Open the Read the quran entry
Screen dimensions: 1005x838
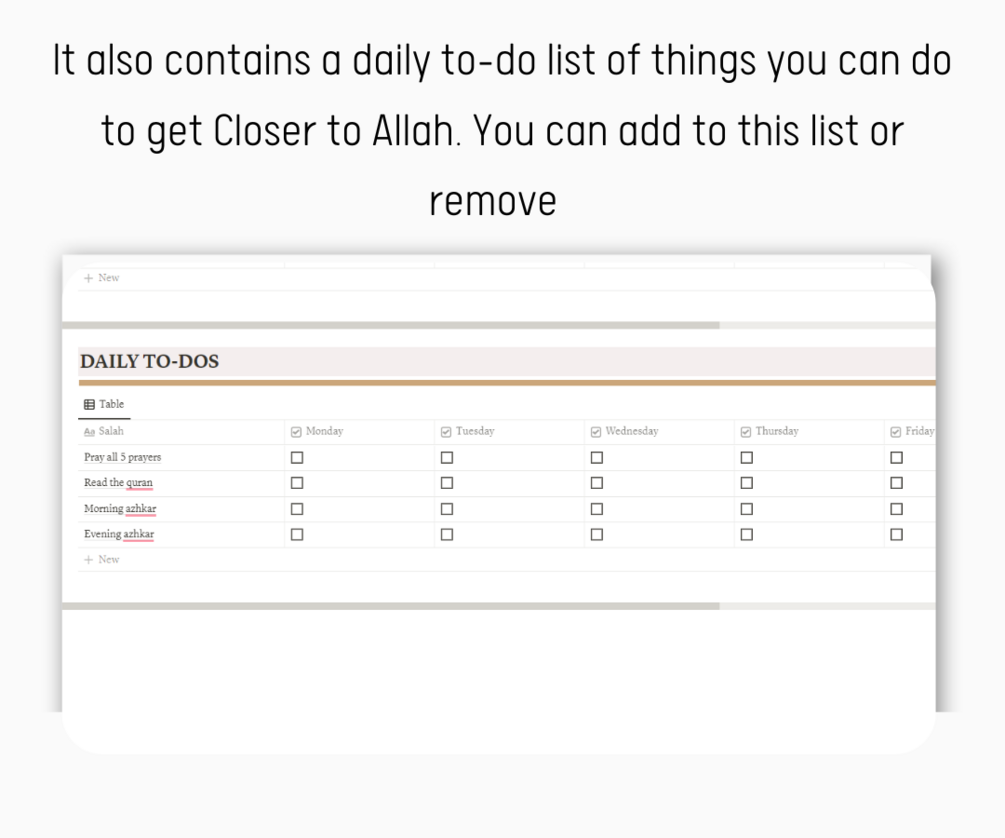[119, 483]
